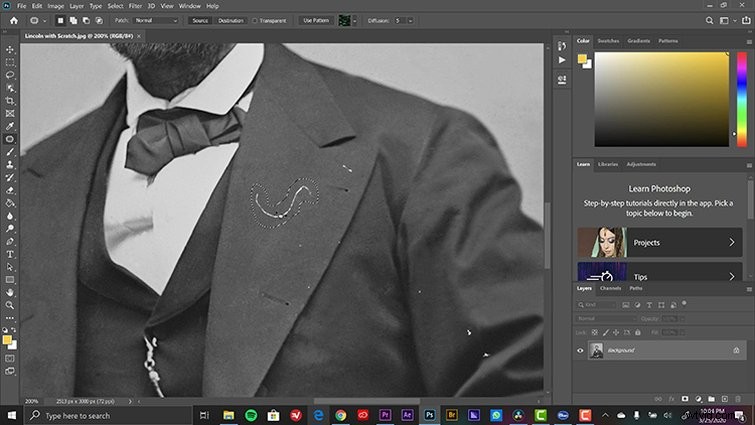This screenshot has width=755, height=425.
Task: Create a new group folder in Layers
Action: (x=711, y=399)
